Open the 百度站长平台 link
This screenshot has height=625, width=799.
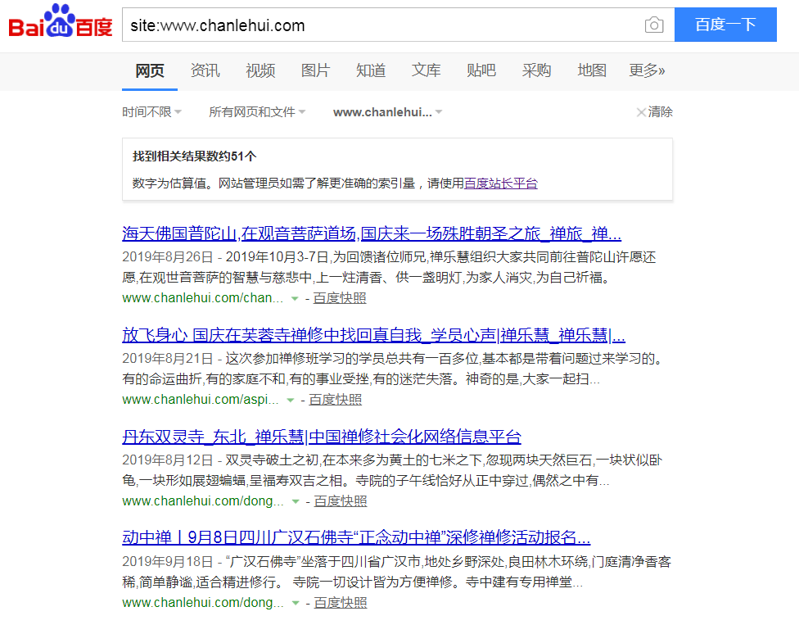[501, 183]
